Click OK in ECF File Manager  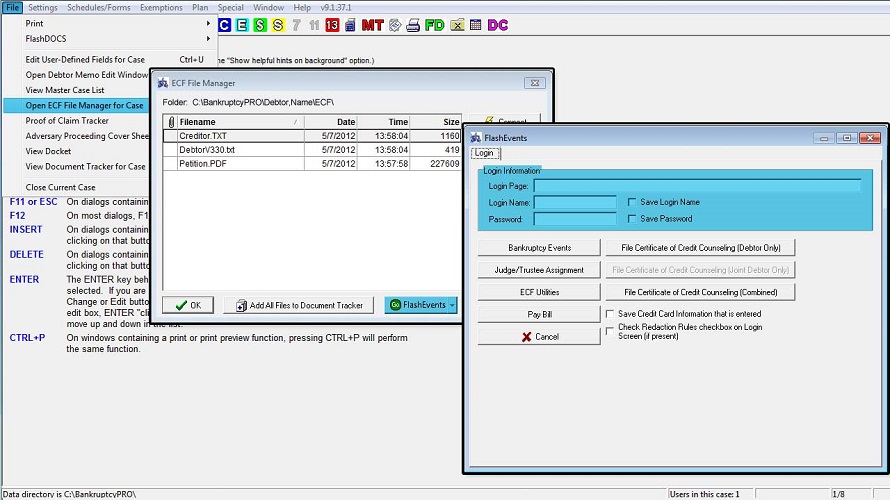[188, 305]
